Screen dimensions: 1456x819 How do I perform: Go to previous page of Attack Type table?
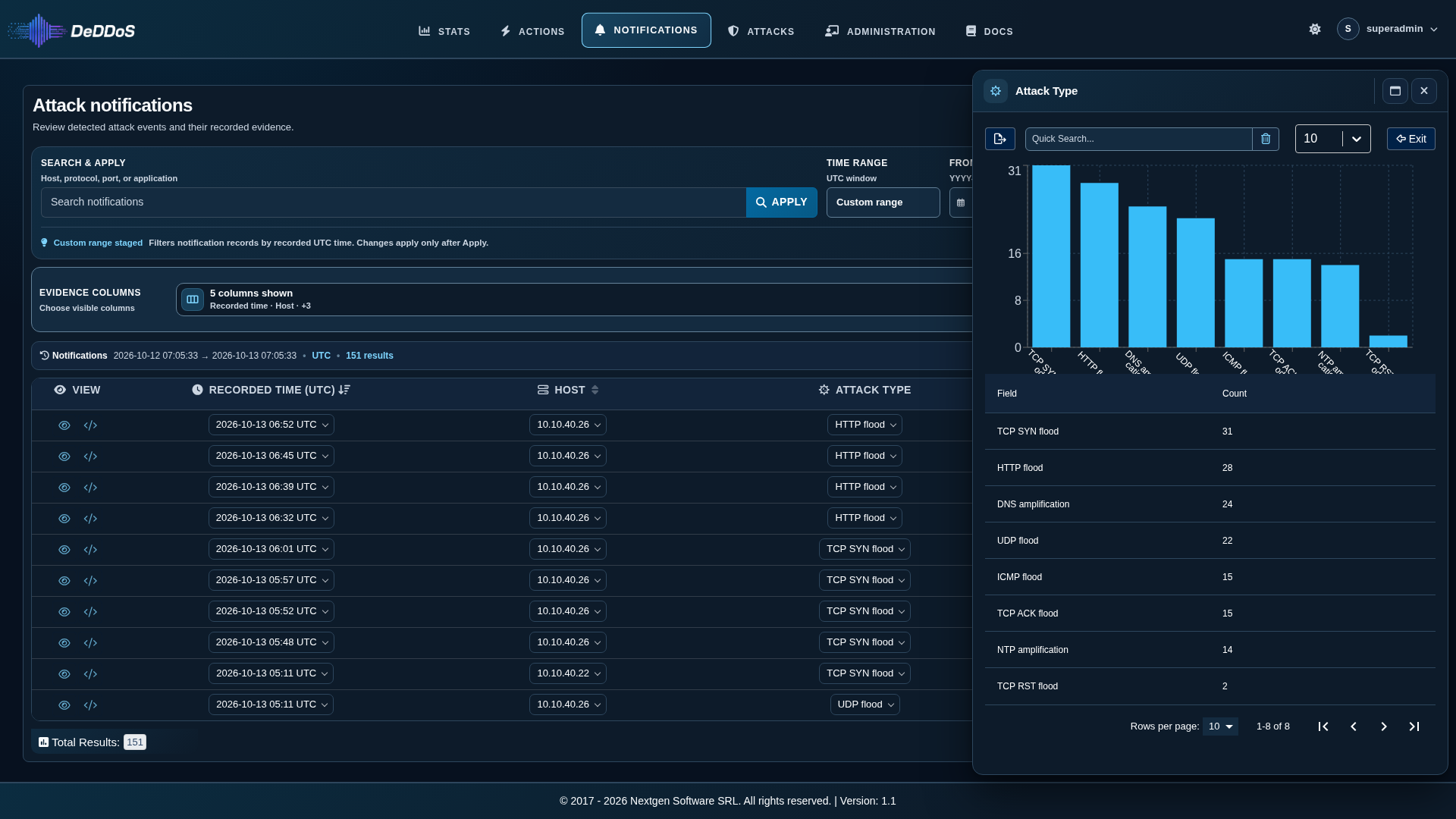[x=1354, y=726]
